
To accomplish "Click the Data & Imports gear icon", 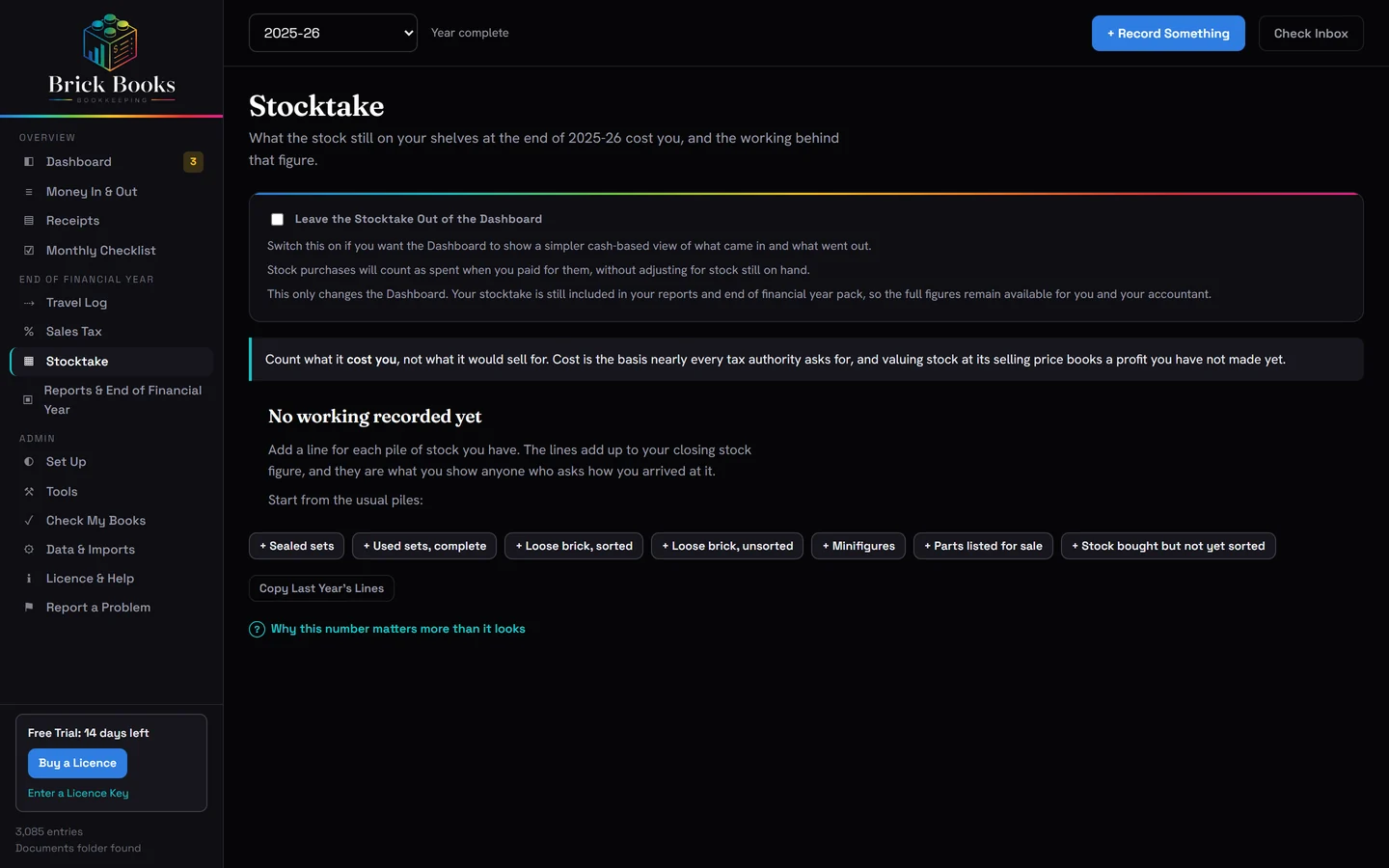I will [29, 550].
